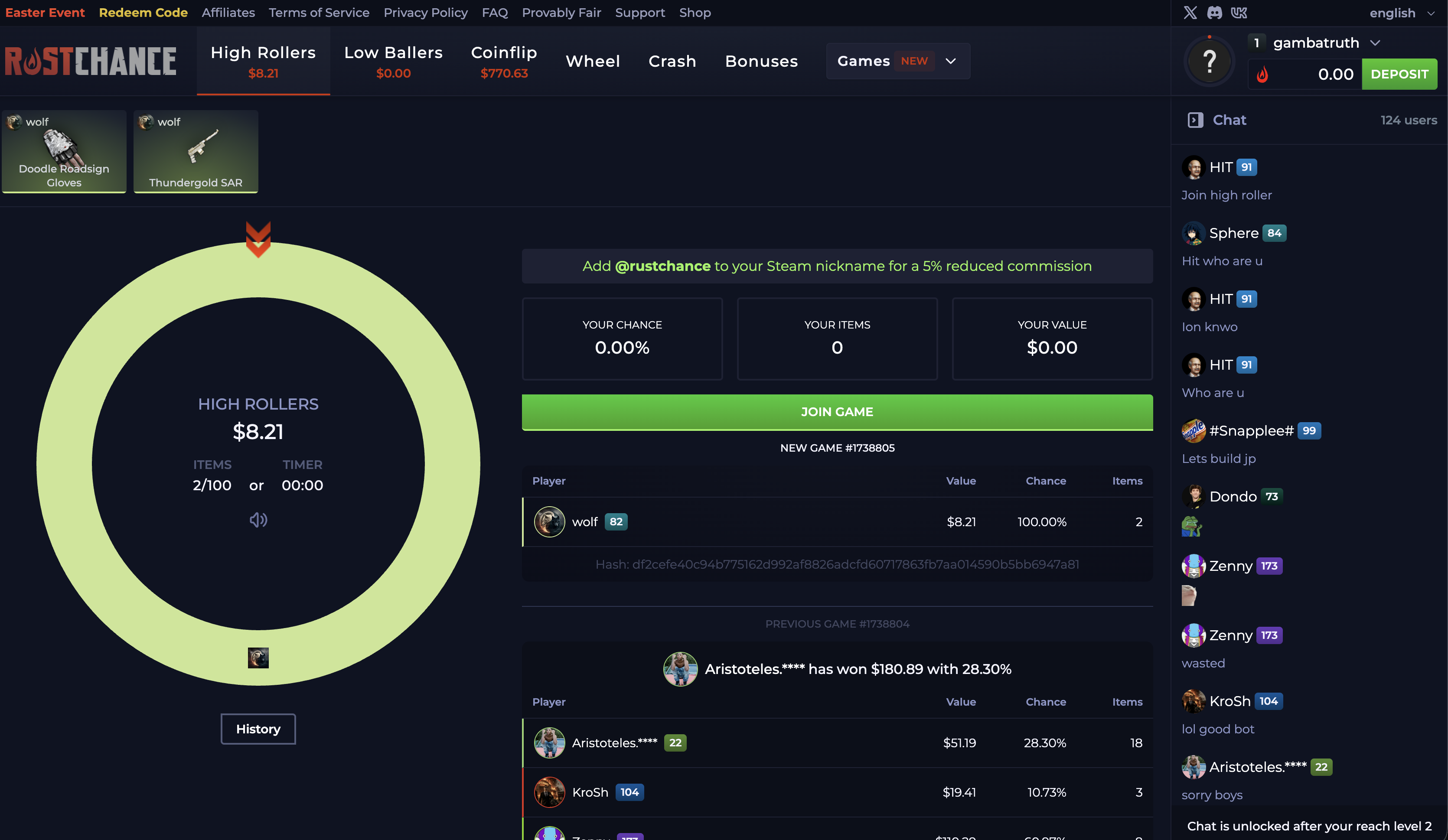
Task: Switch to the High Rollers tab
Action: point(263,61)
